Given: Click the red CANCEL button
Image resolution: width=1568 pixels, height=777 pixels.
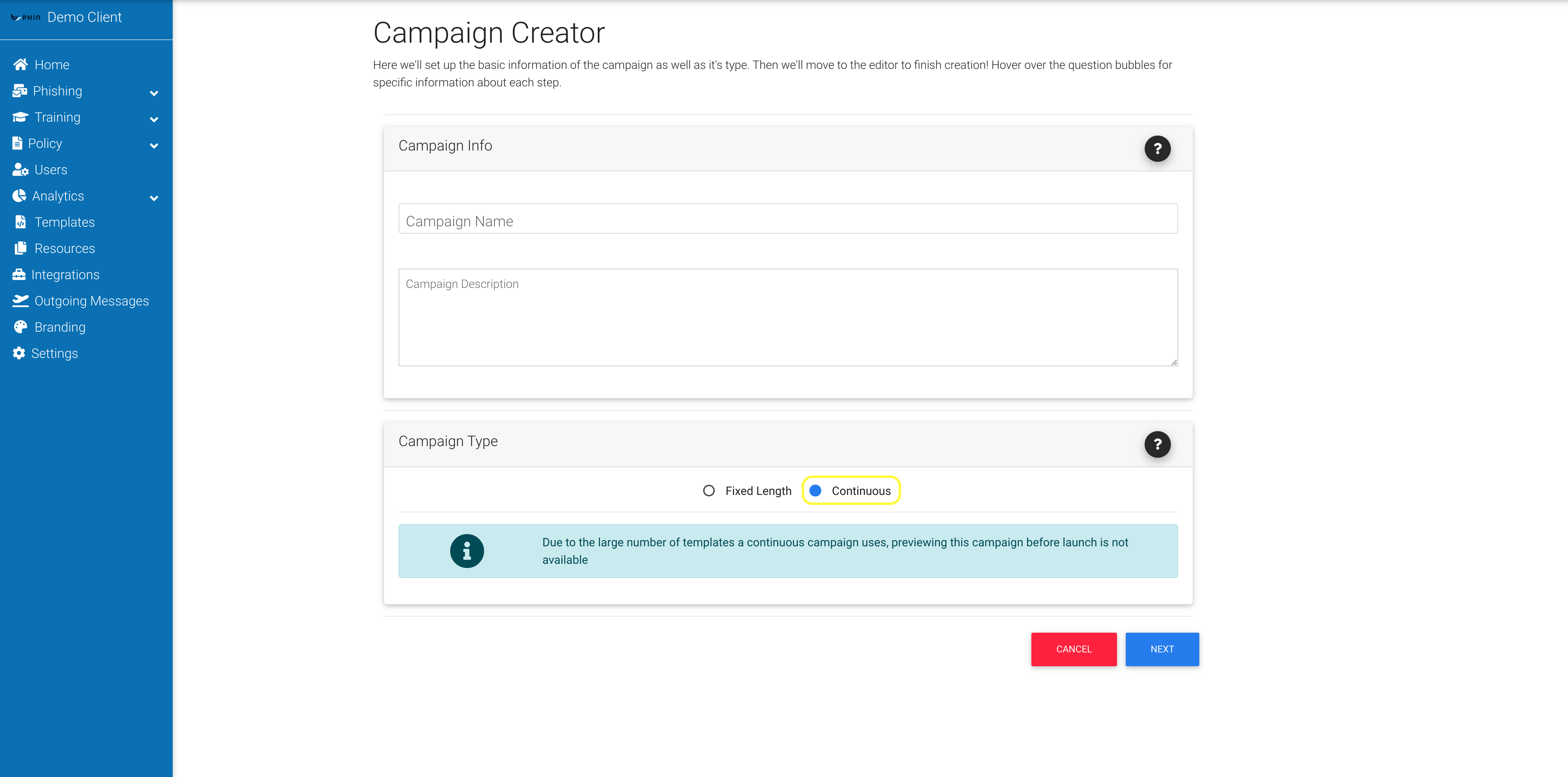Looking at the screenshot, I should point(1074,649).
